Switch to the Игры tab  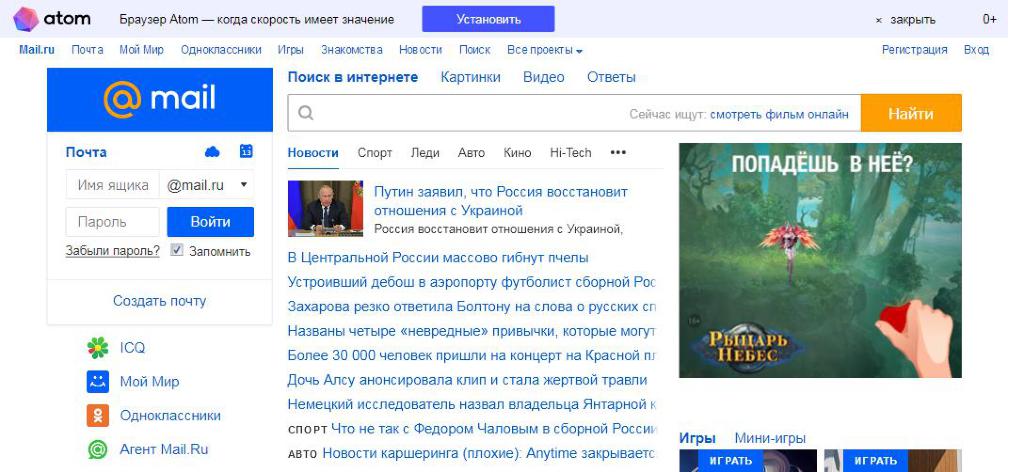click(697, 438)
